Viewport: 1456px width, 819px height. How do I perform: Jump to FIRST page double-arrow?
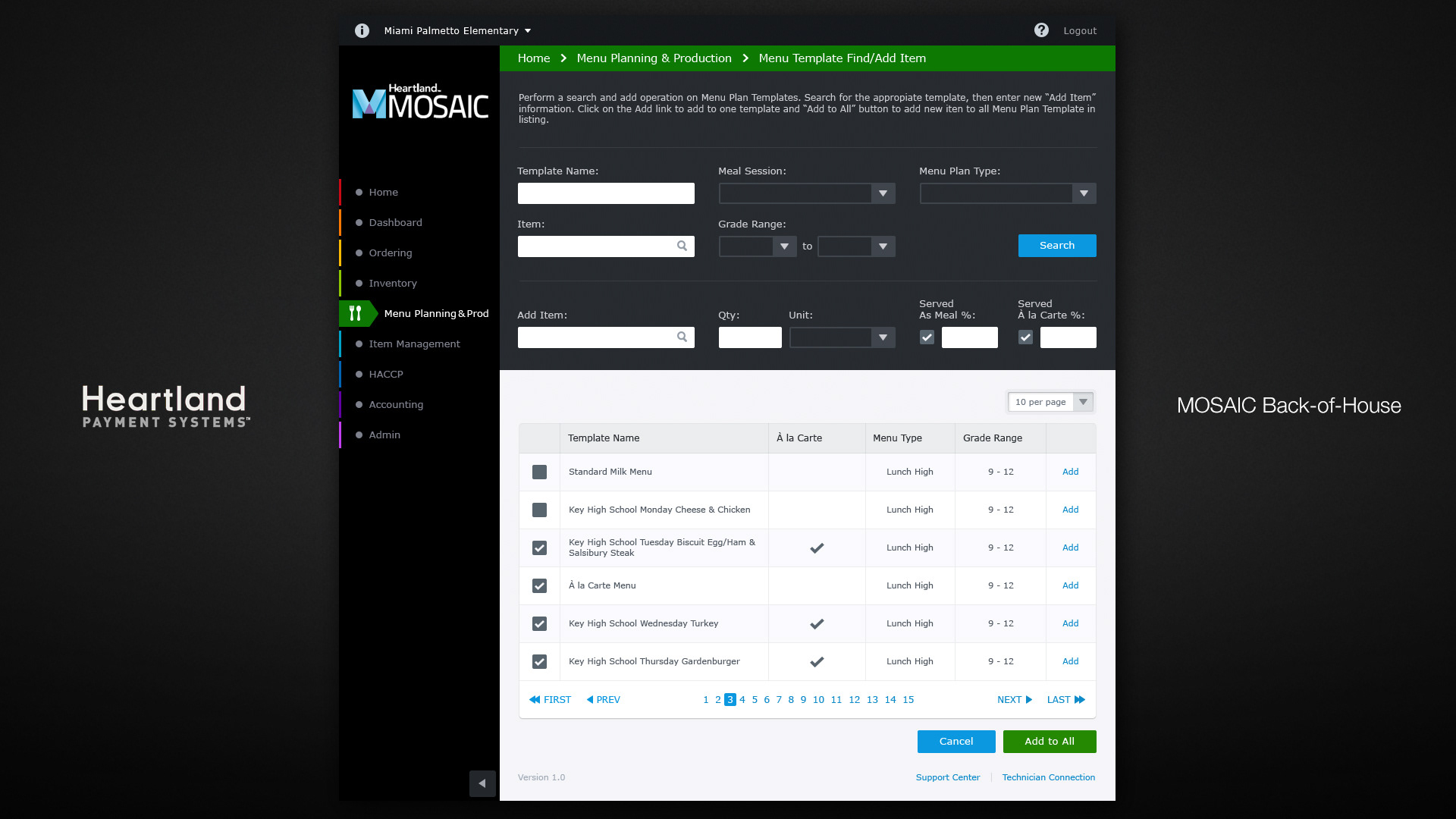point(535,700)
